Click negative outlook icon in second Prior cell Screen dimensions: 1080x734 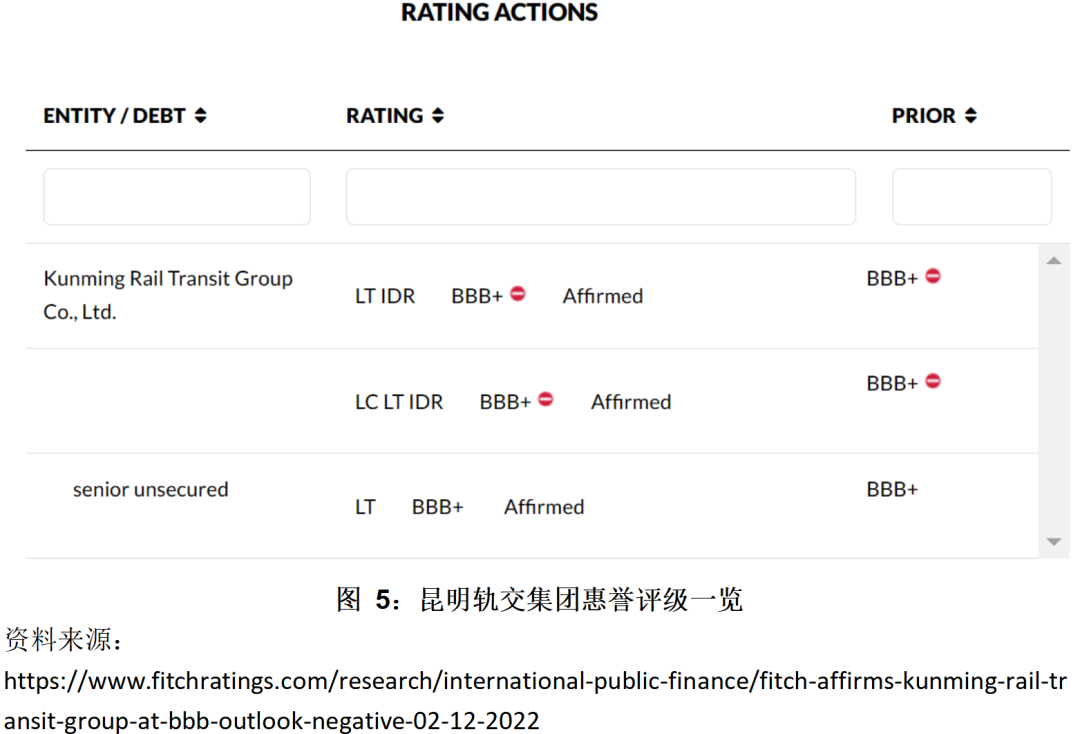coord(933,381)
